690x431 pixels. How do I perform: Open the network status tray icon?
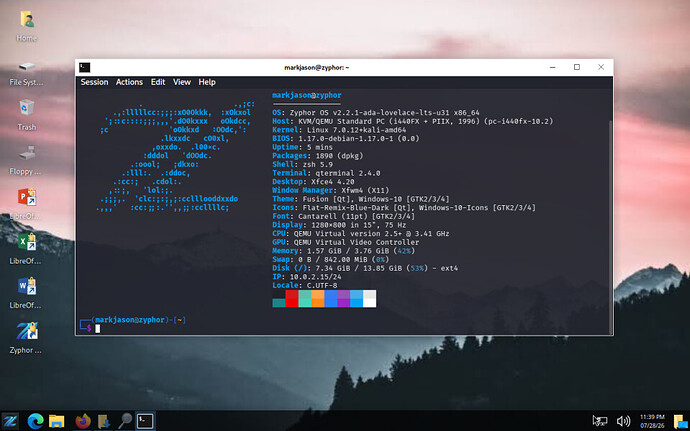pos(599,421)
